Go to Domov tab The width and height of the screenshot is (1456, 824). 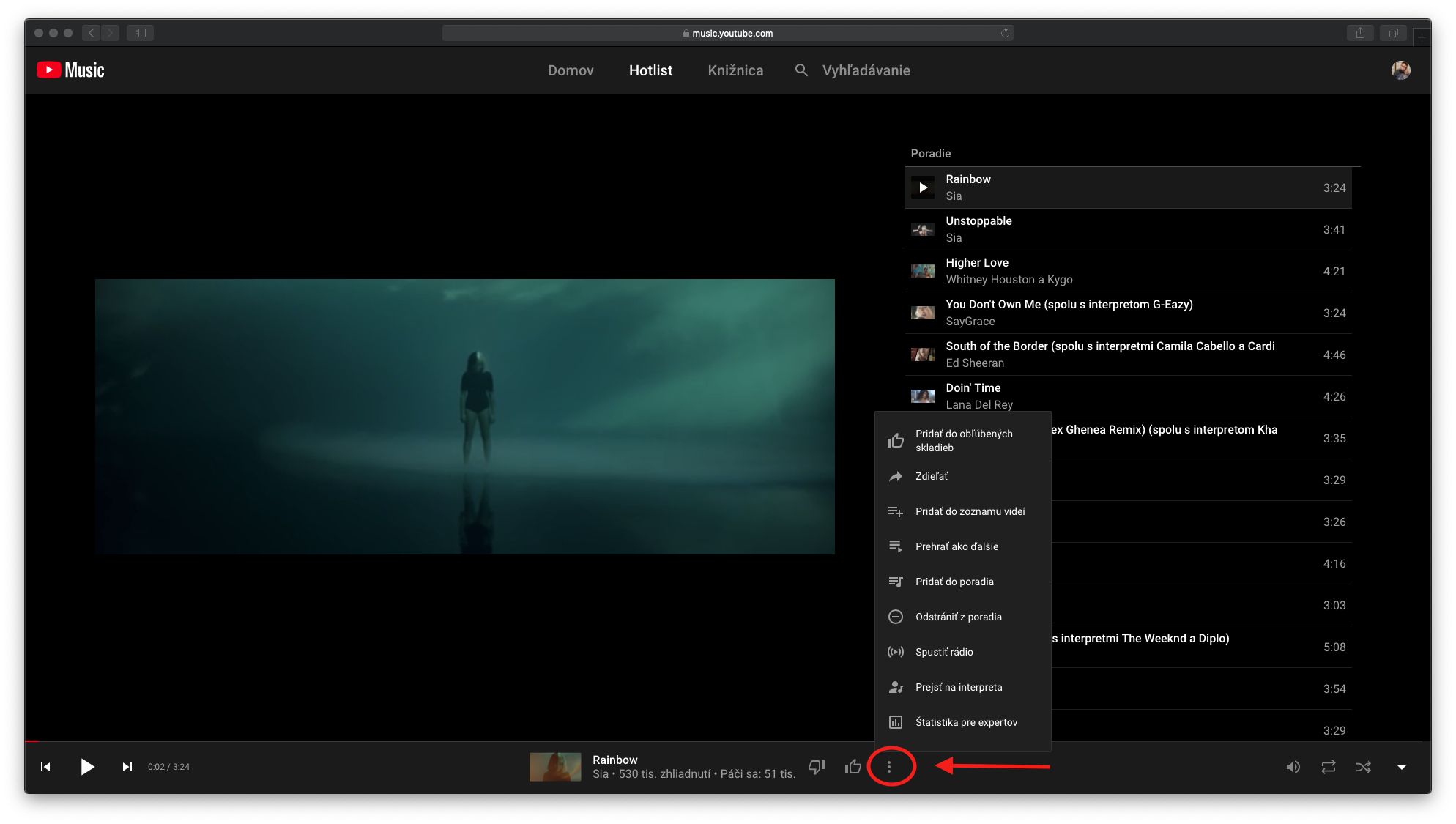571,70
